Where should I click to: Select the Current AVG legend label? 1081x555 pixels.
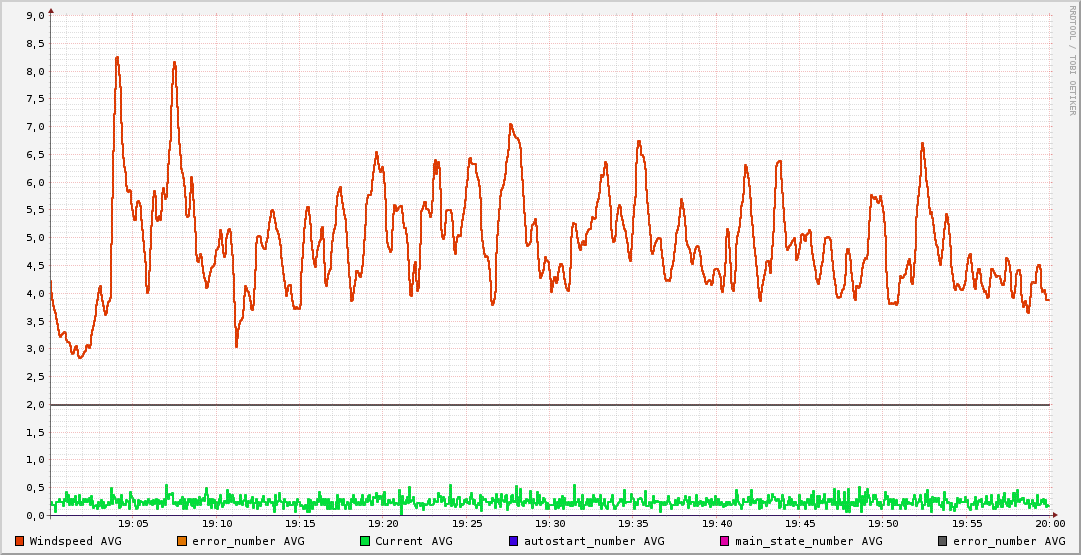[x=413, y=541]
